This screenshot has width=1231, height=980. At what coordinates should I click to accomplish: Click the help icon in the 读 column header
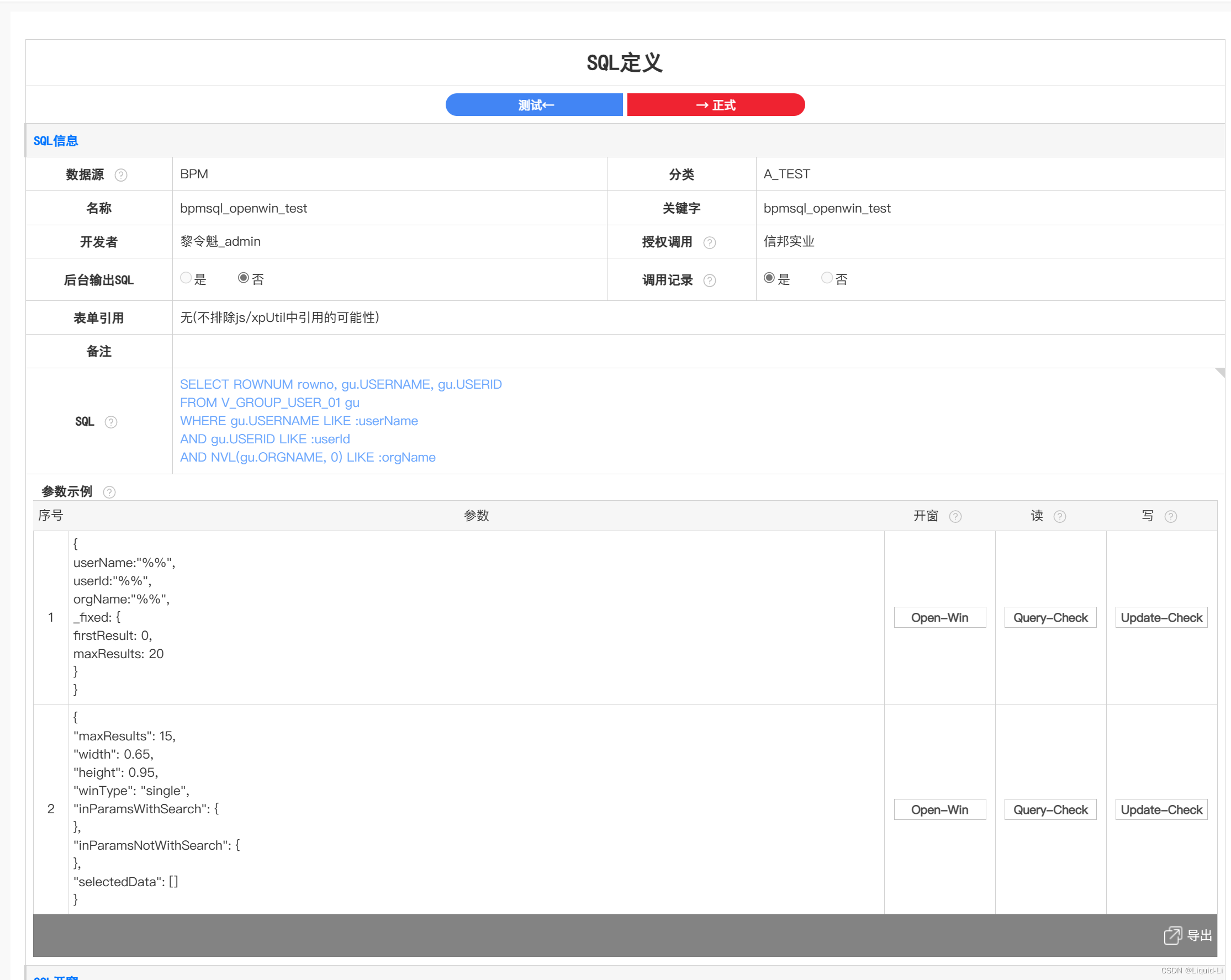(x=1060, y=517)
